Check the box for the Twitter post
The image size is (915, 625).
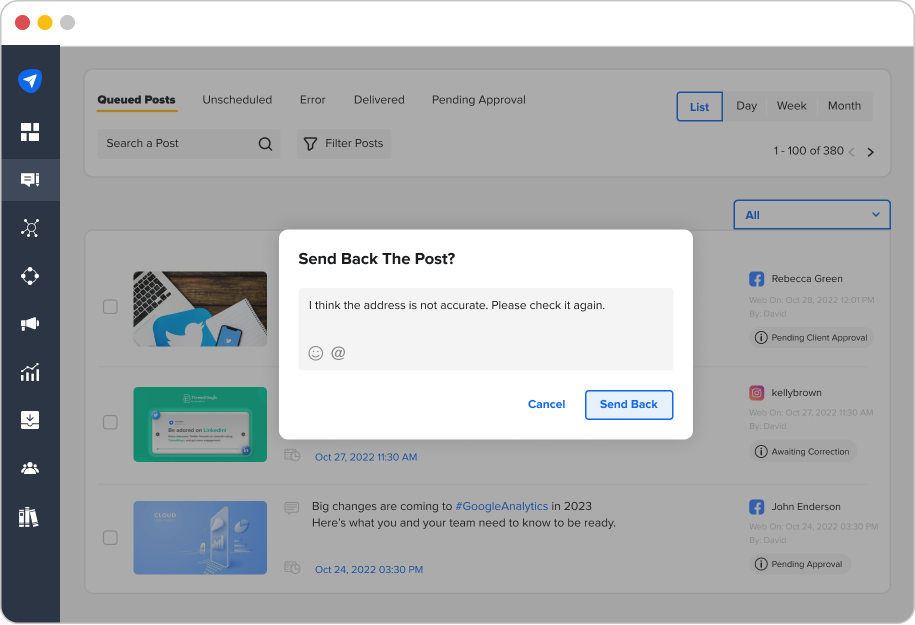pyautogui.click(x=111, y=307)
